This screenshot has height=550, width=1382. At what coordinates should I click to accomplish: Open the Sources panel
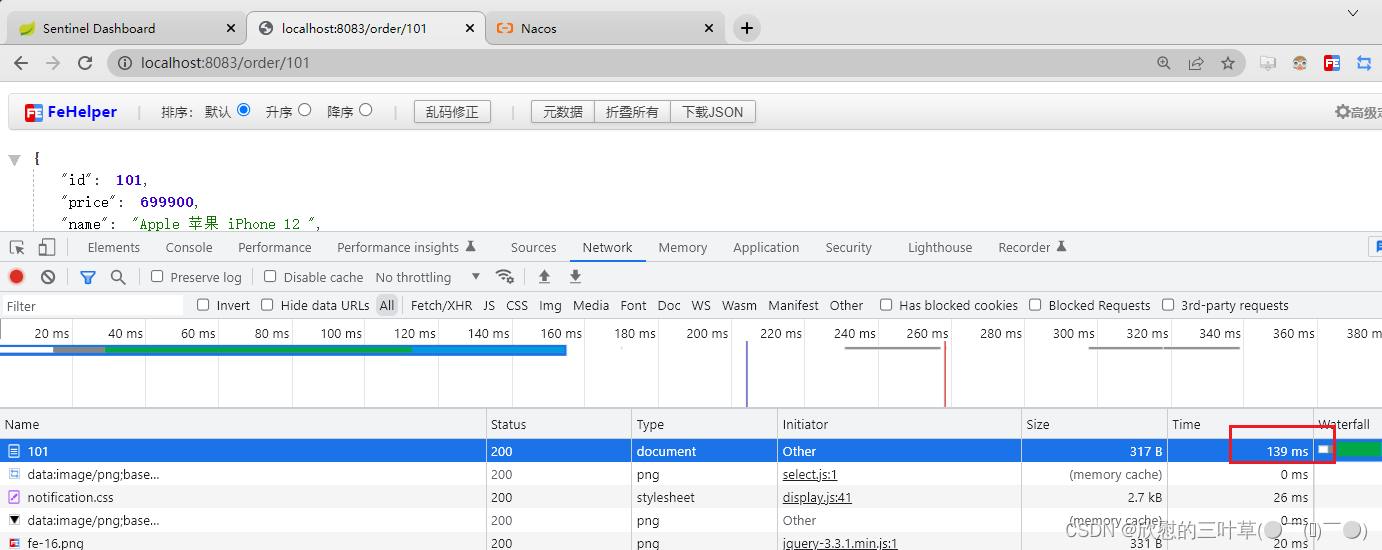pos(534,247)
